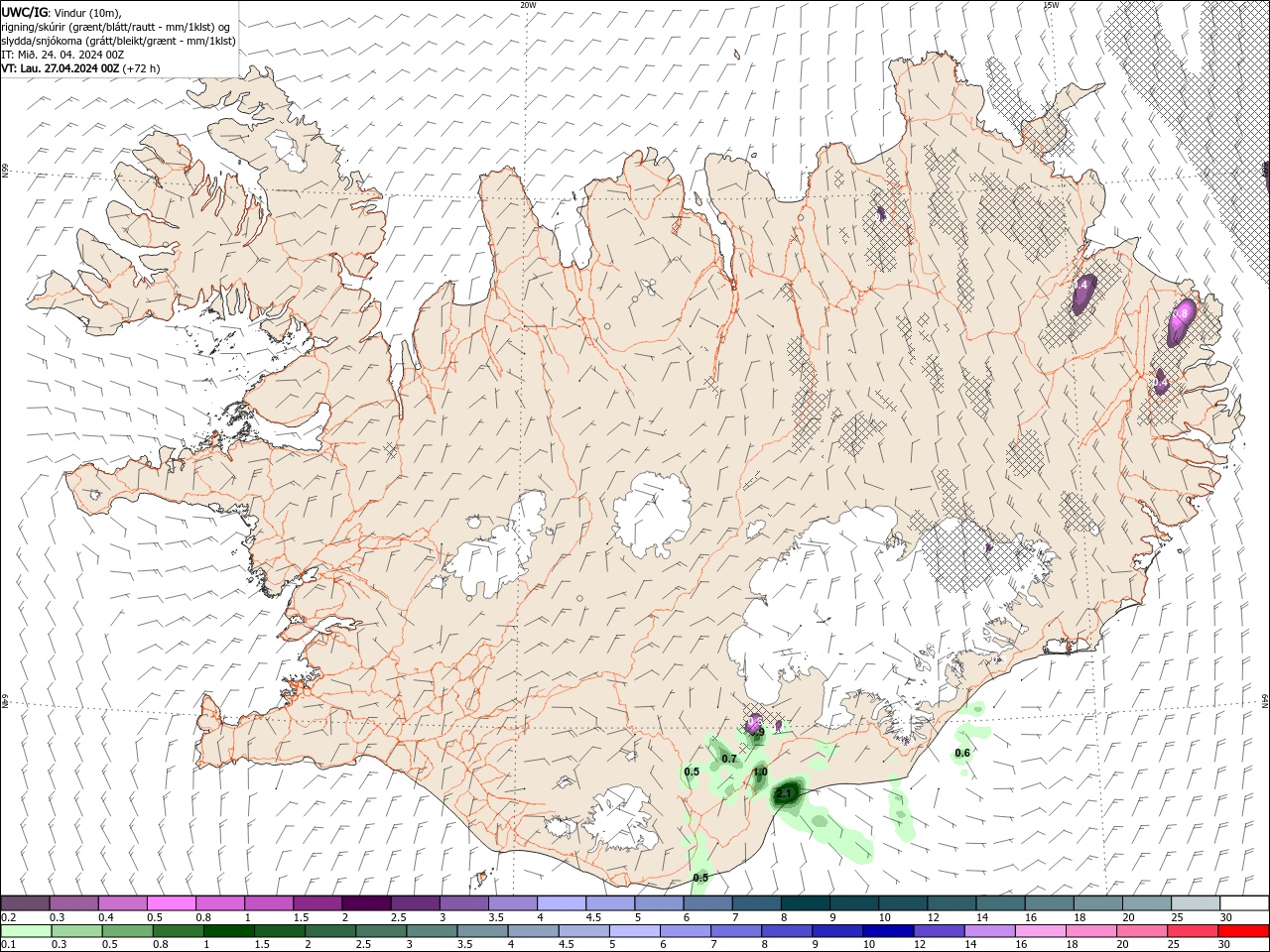Click the palest green 0.1 rain swatch

(x=25, y=931)
